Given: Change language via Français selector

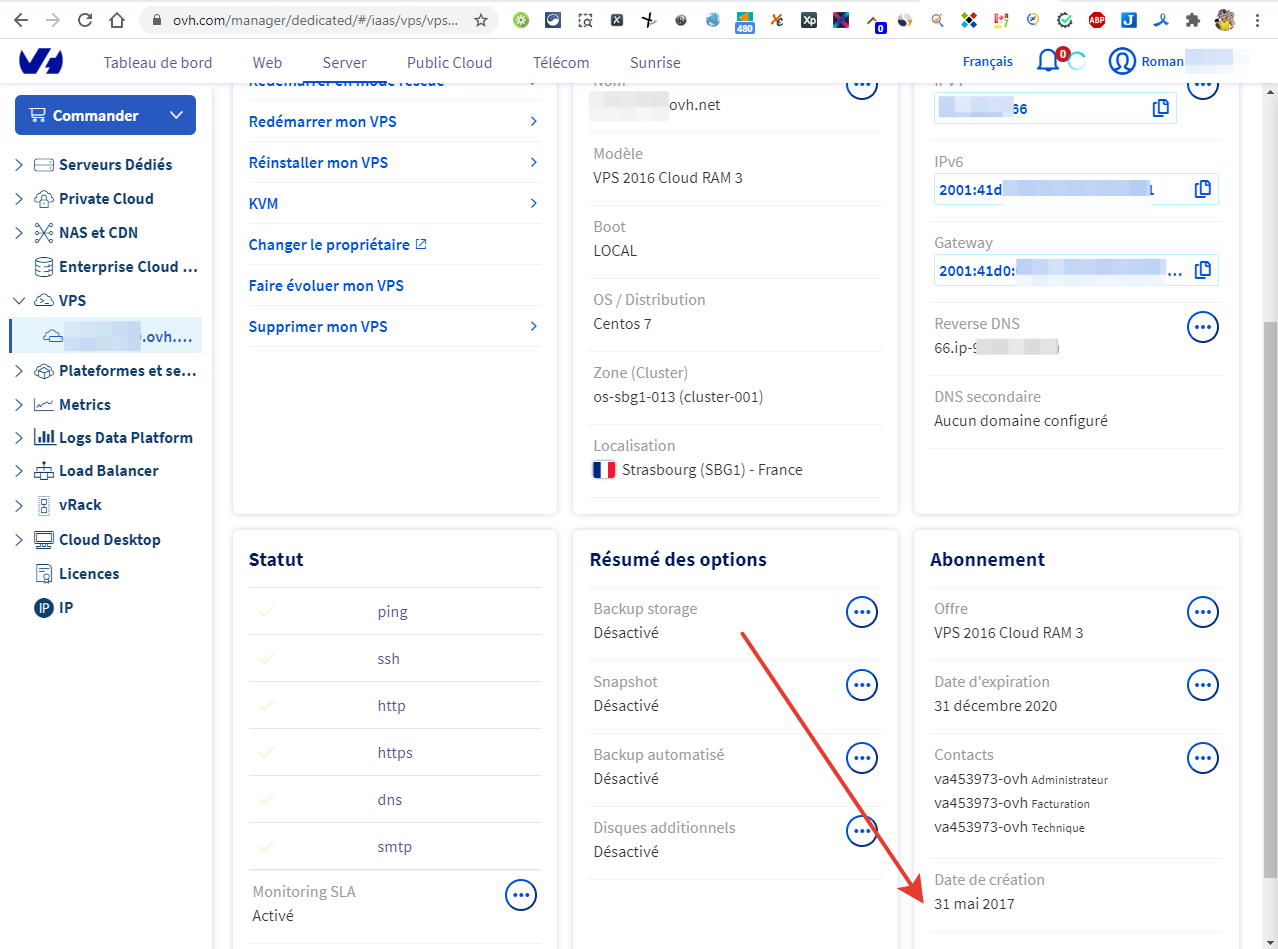Looking at the screenshot, I should 987,62.
